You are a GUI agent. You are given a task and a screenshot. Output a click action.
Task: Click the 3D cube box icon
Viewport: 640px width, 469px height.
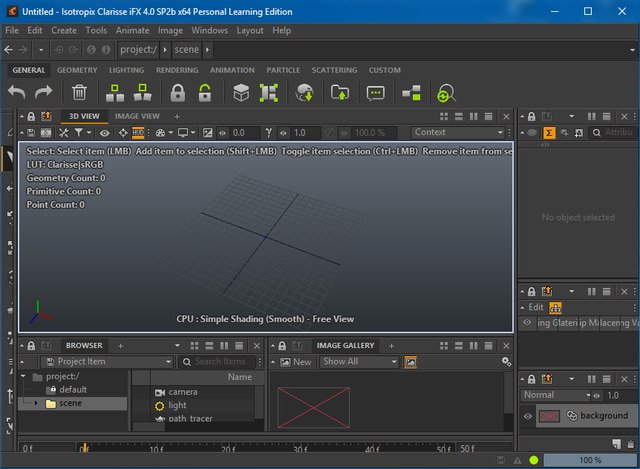241,93
